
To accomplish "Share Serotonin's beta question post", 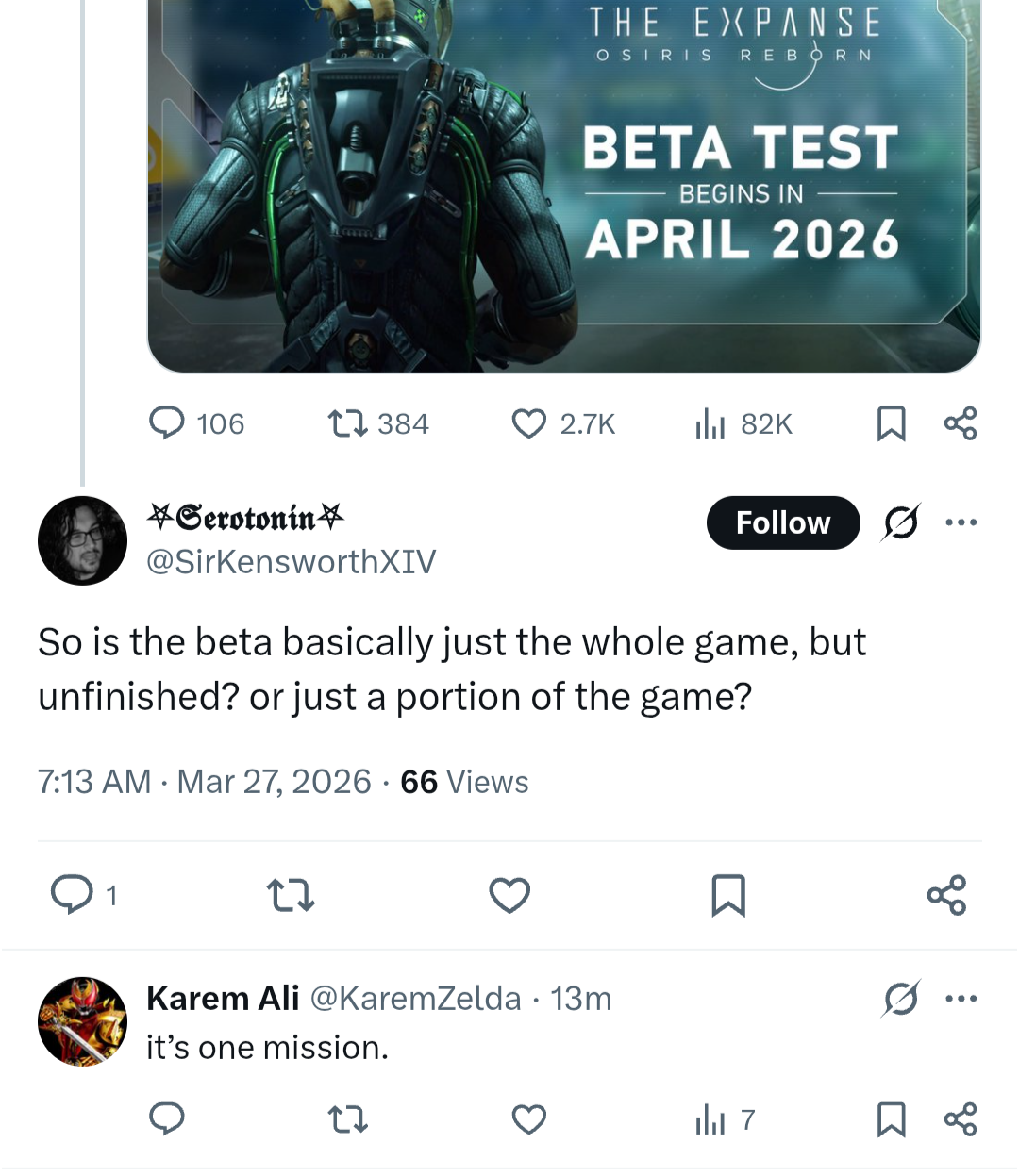I will tap(946, 894).
